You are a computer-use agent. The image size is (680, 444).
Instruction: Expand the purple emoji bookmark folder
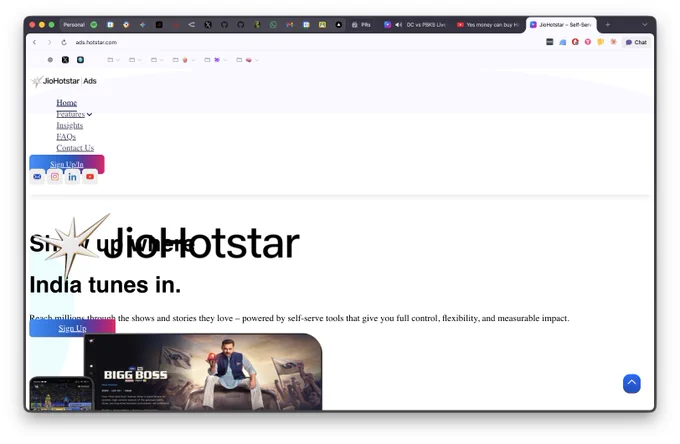coord(216,60)
